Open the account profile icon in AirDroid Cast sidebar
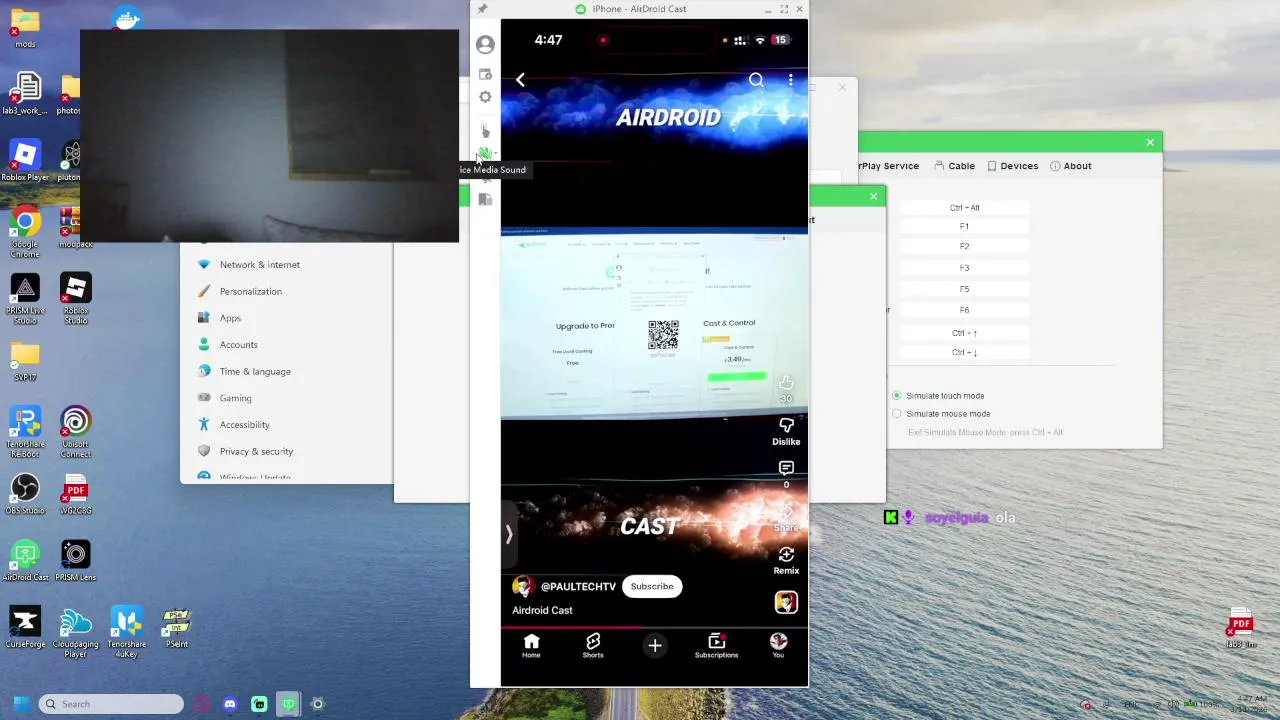 pos(485,45)
